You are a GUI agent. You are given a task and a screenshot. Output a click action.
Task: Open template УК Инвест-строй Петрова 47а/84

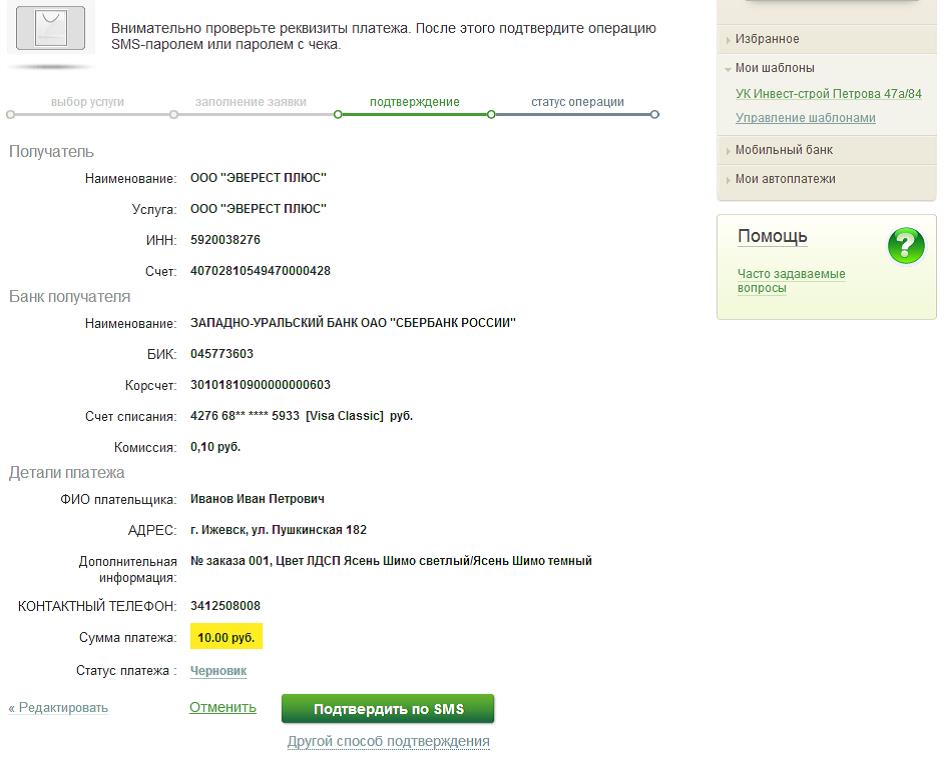click(828, 94)
